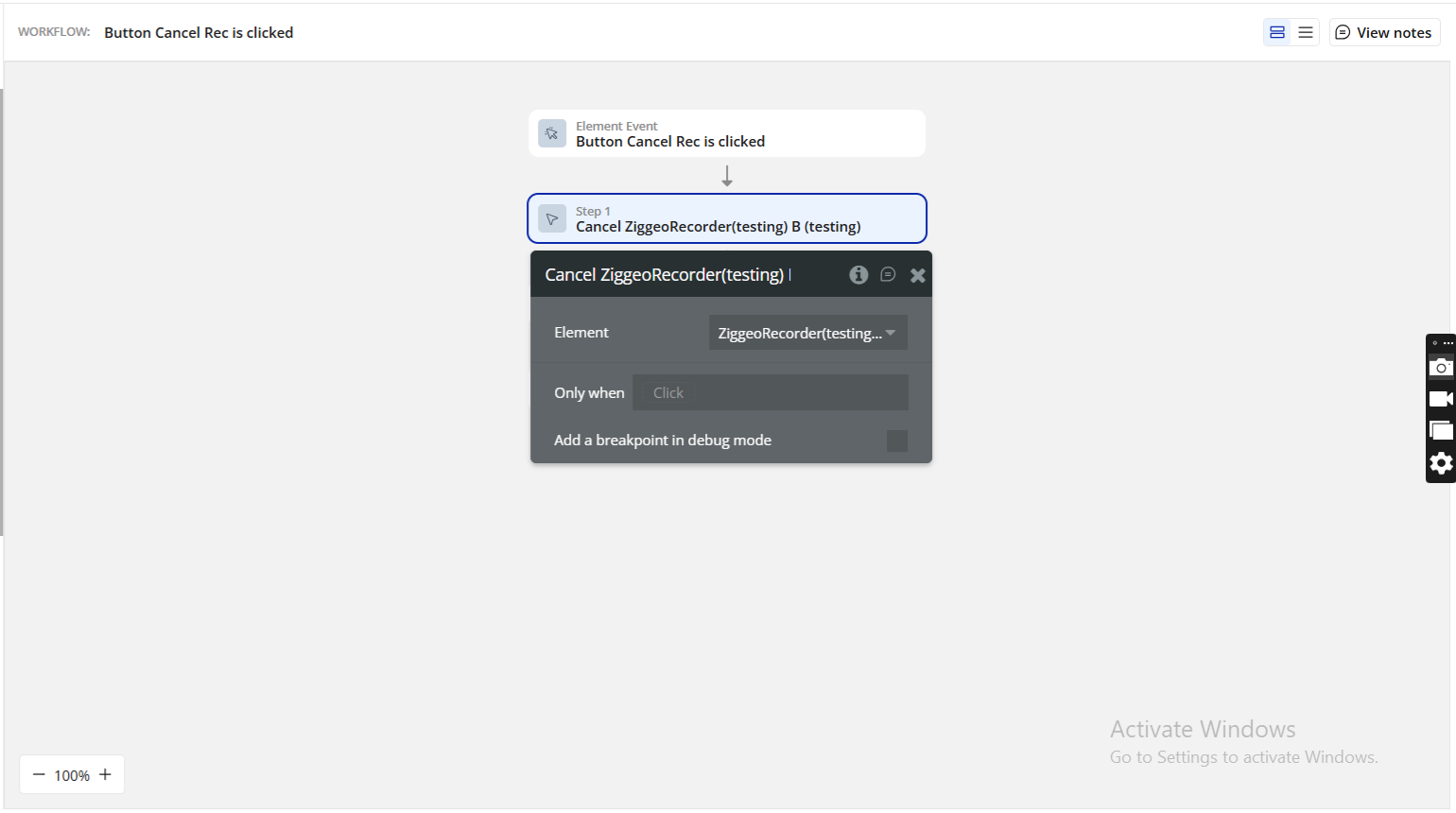Screen dimensions: 1456x813
Task: Click the 'WORKFLOW:' label
Action: pyautogui.click(x=54, y=32)
